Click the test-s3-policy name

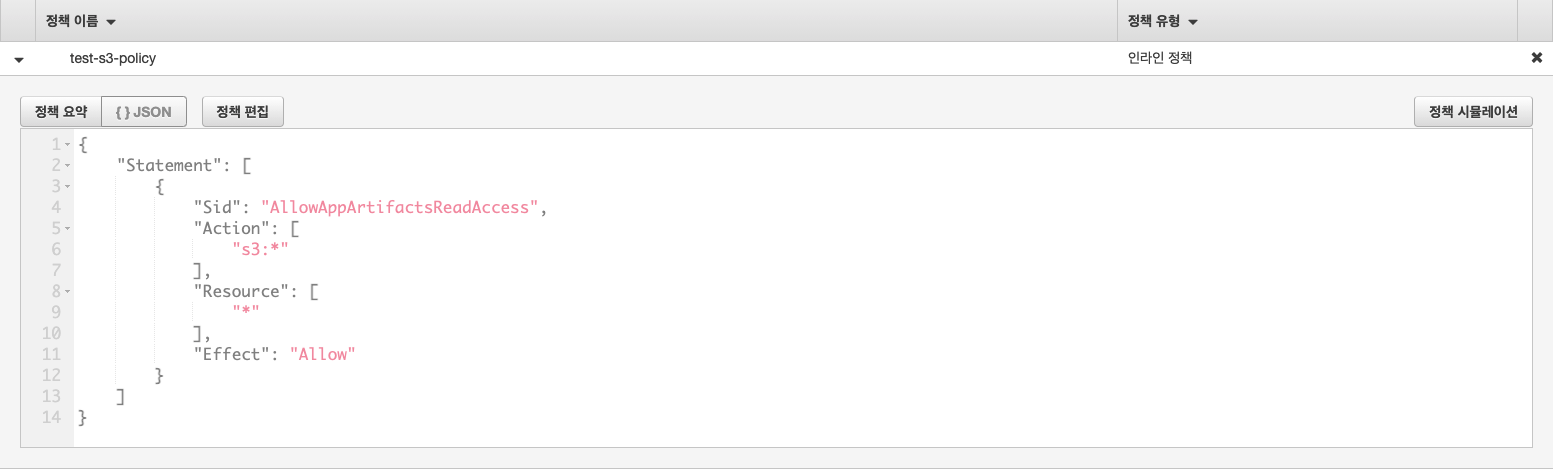(x=112, y=58)
